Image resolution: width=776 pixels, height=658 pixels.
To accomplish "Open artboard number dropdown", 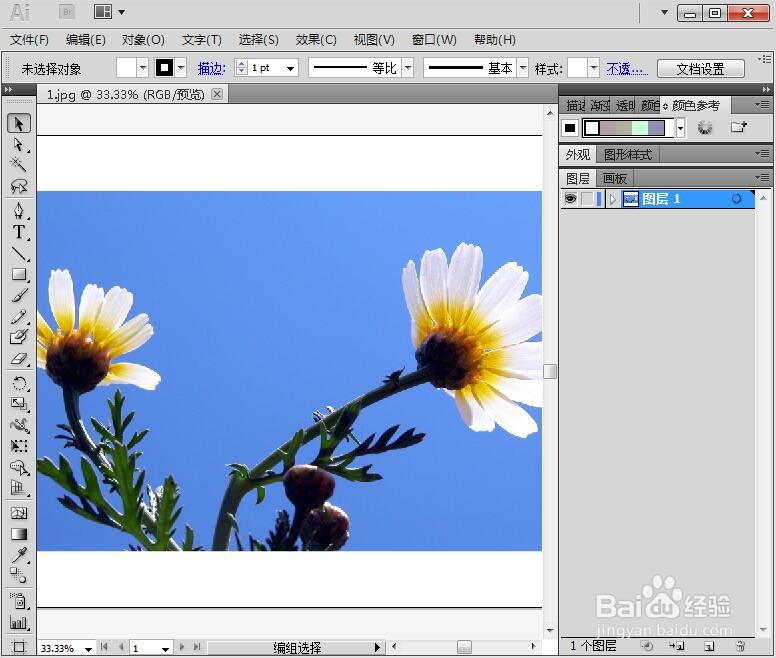I will click(x=166, y=648).
